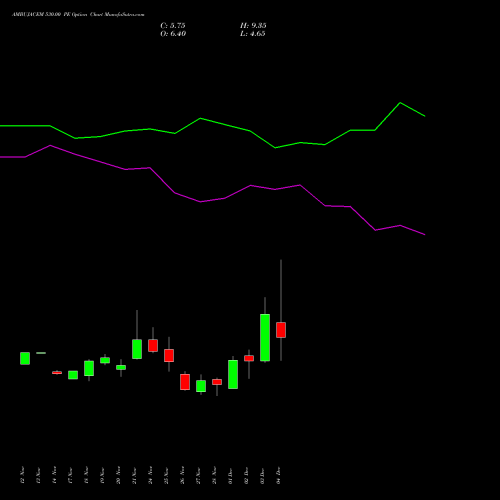
Task: Select the '14 Nov' date axis label
Action: click(54, 475)
